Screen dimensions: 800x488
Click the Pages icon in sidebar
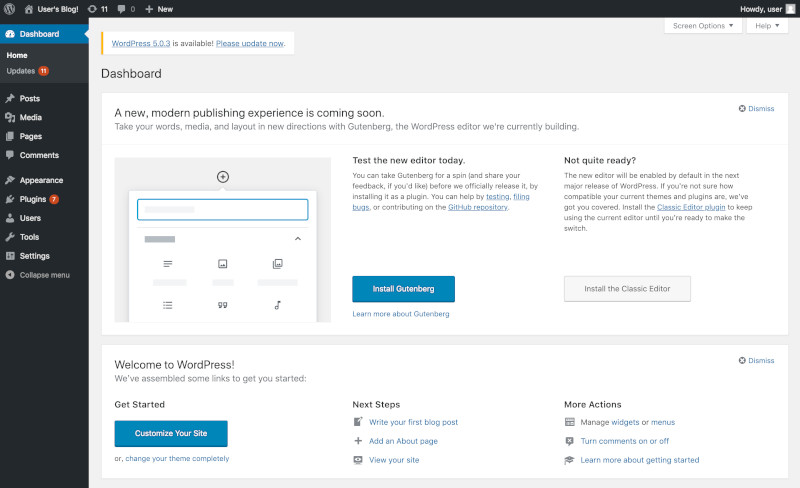[10, 136]
